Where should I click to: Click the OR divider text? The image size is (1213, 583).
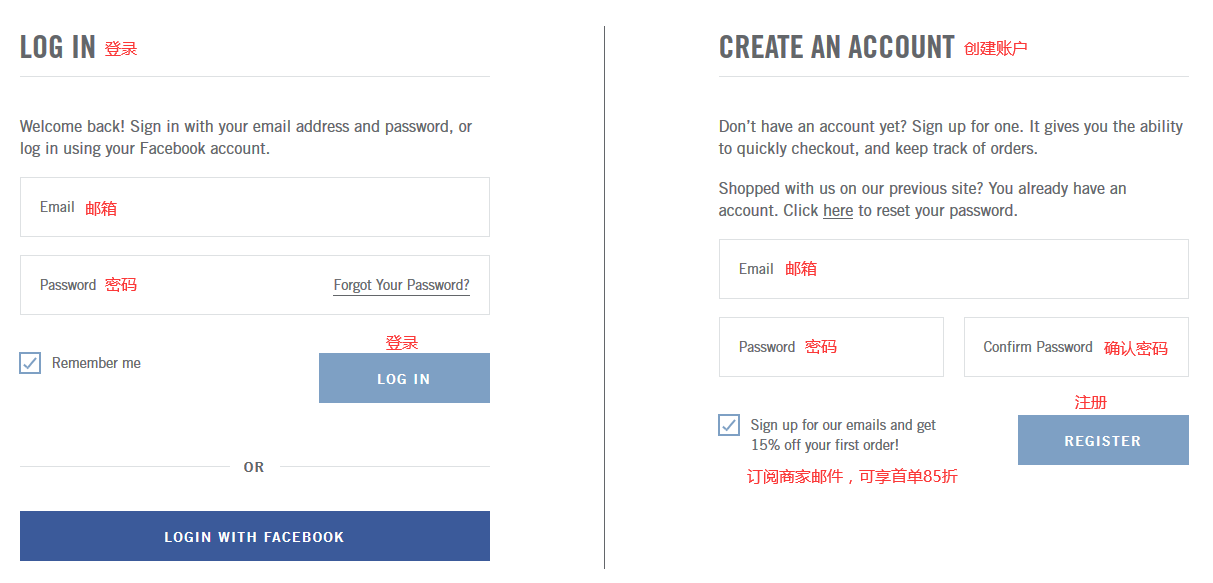pos(254,467)
